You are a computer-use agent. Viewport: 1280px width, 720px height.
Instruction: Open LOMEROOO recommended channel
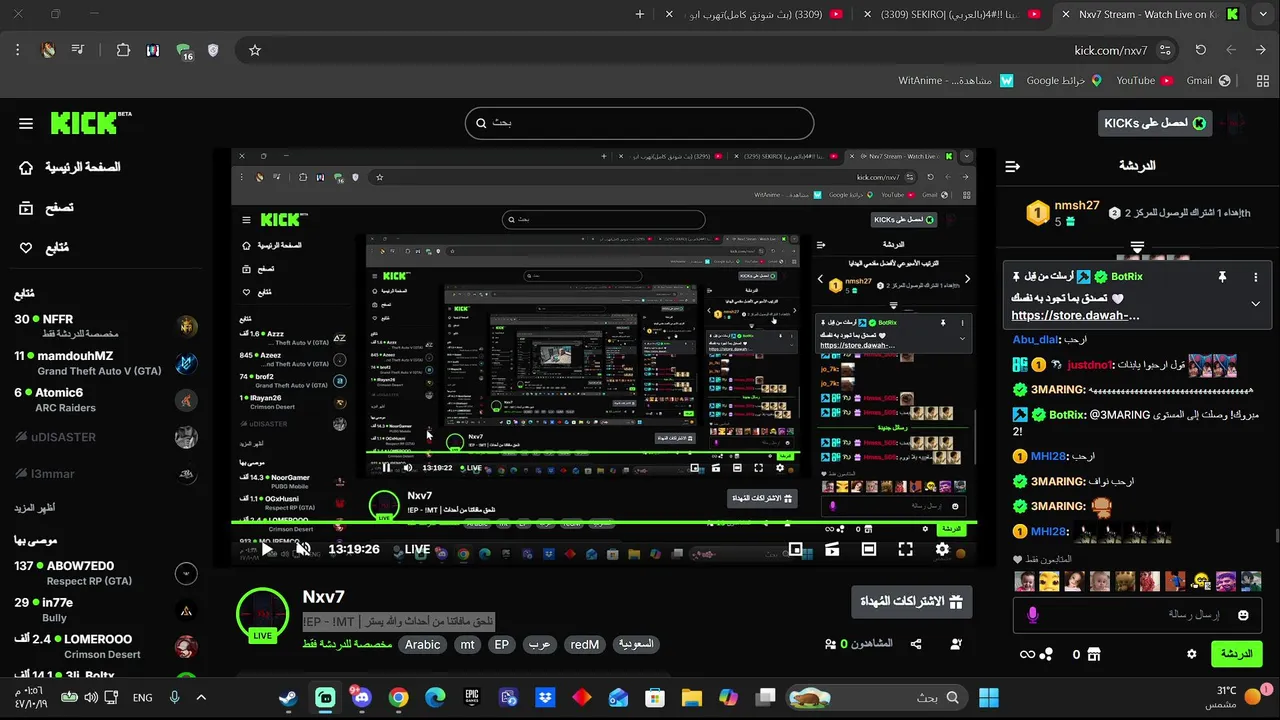105,647
